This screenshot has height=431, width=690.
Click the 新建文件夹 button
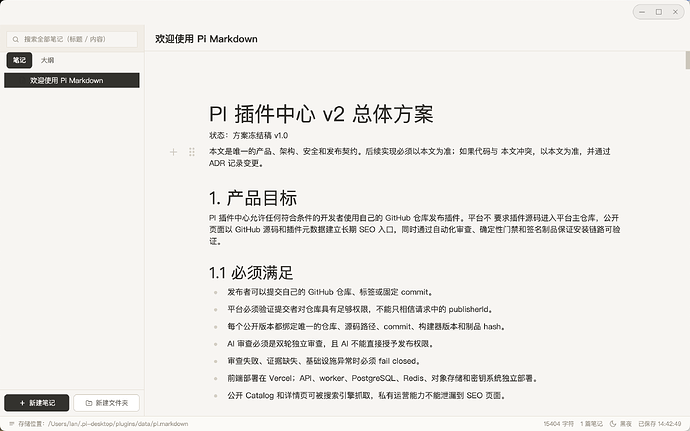[x=106, y=403]
